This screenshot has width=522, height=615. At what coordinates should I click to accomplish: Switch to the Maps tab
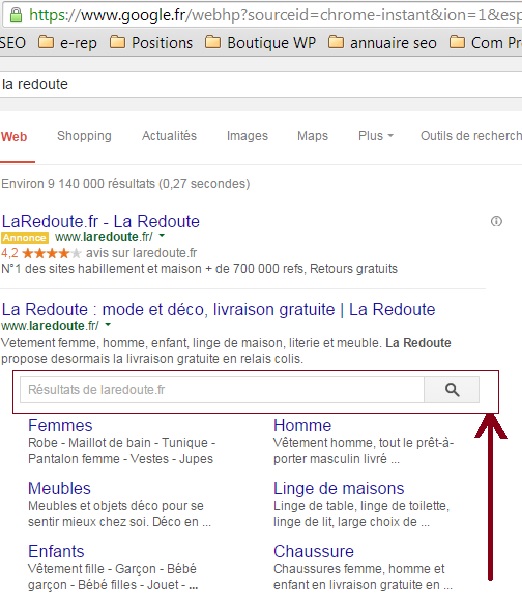point(312,136)
